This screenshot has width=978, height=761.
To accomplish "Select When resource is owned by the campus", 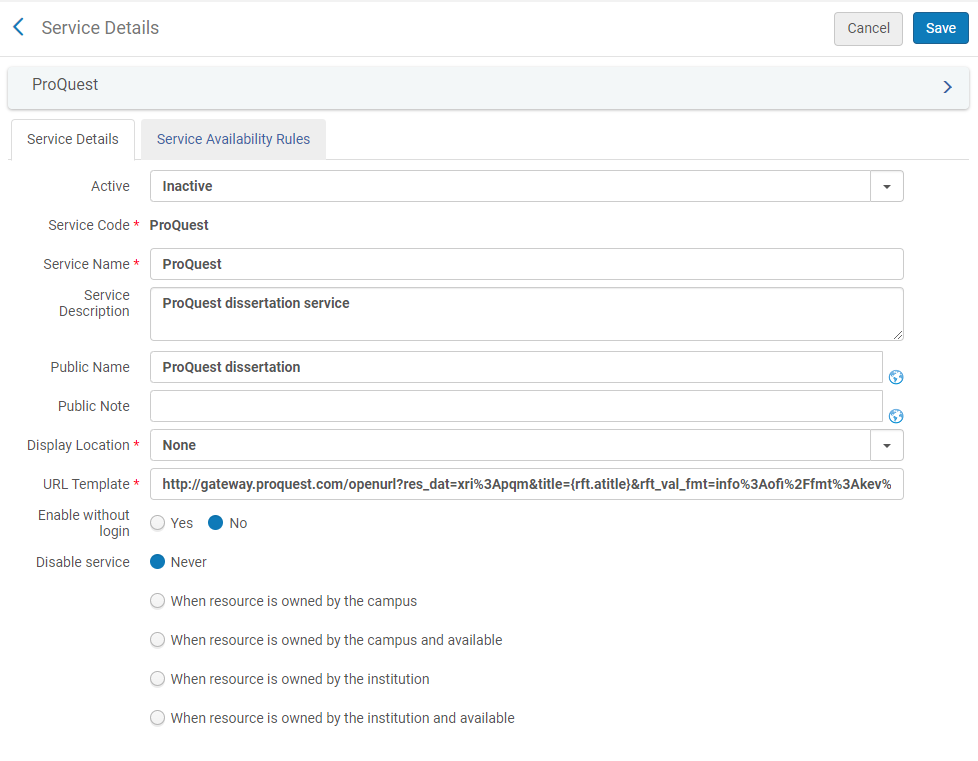I will coord(158,601).
